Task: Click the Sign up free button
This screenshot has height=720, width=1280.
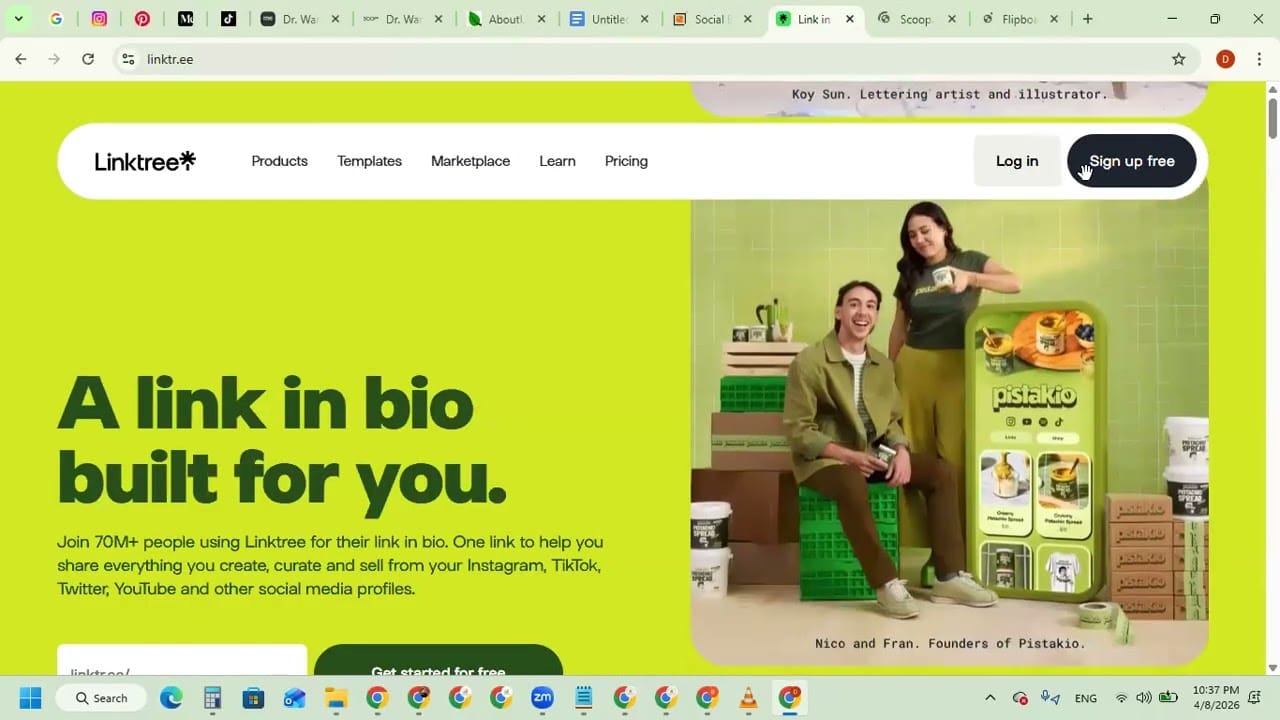Action: pyautogui.click(x=1131, y=160)
